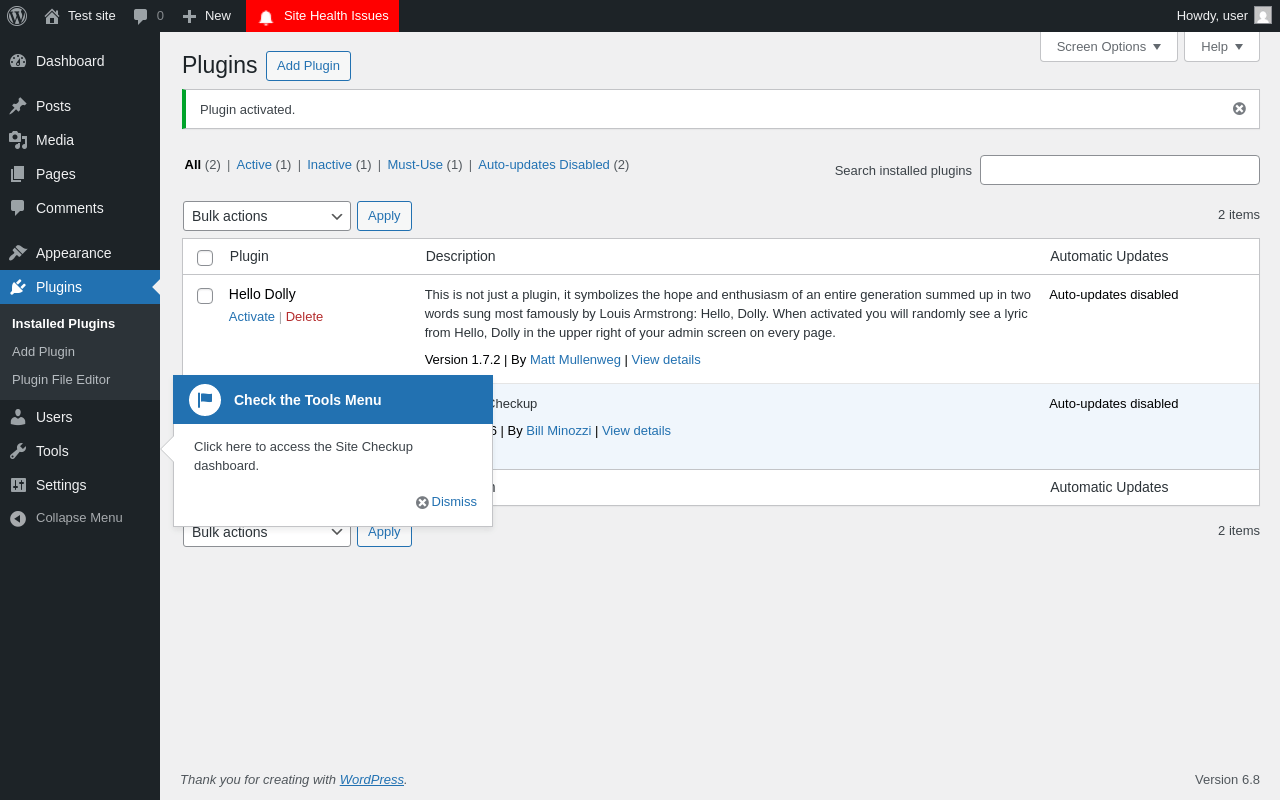Filter plugins by Must-Use
Viewport: 1280px width, 800px height.
click(x=415, y=164)
